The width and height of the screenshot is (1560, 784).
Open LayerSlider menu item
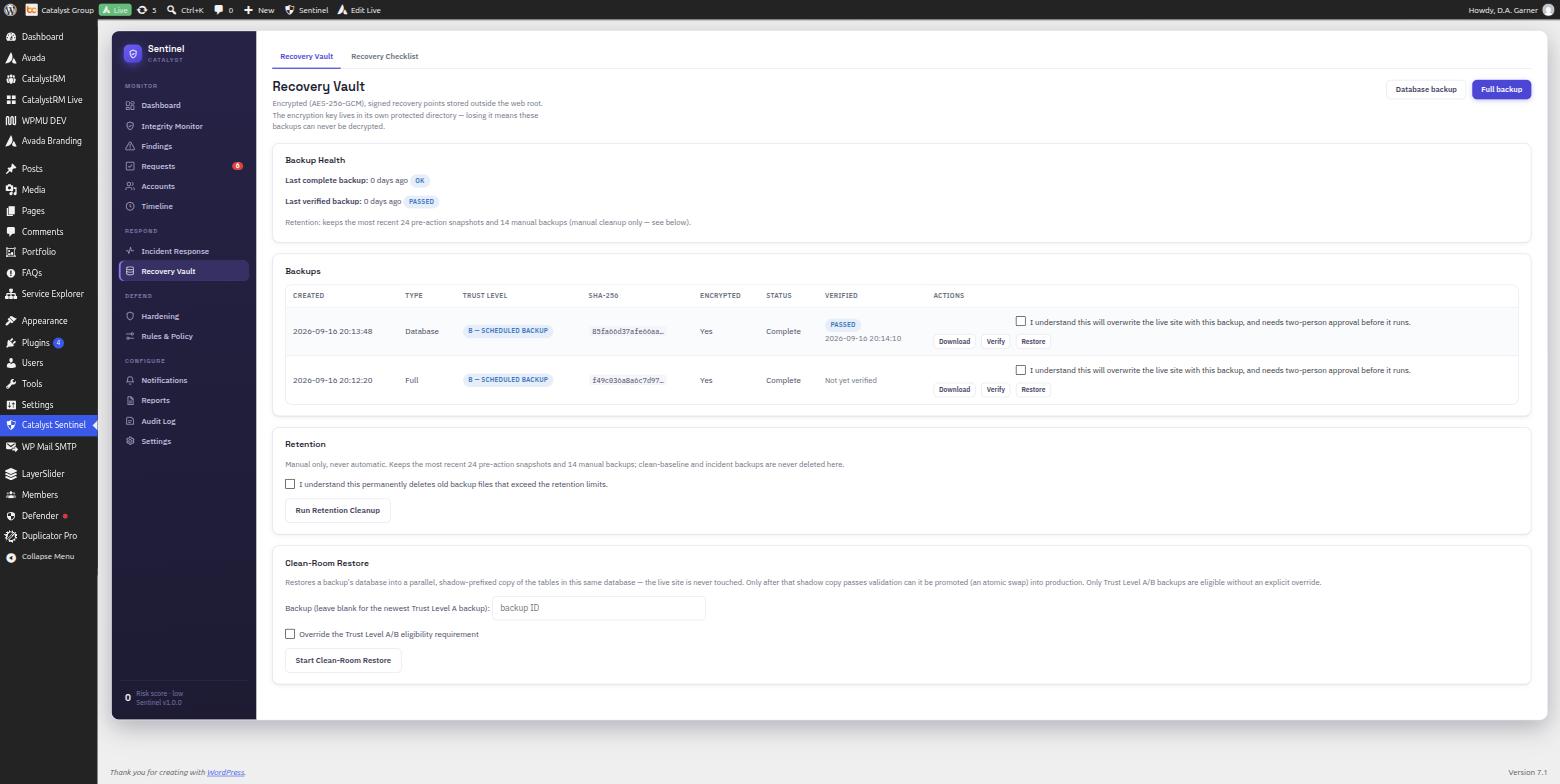coord(49,474)
